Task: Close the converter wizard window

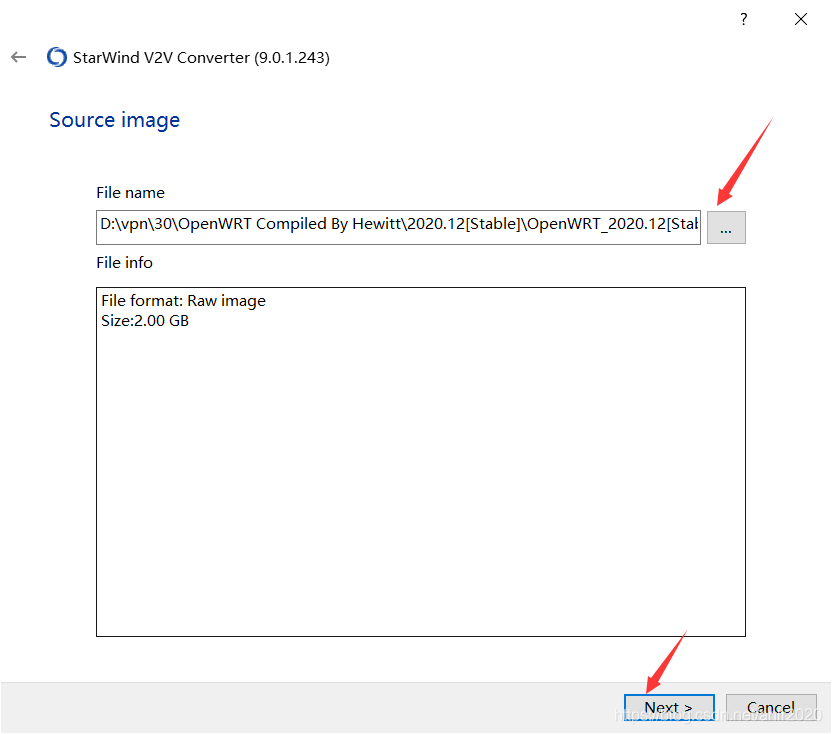Action: 801,20
